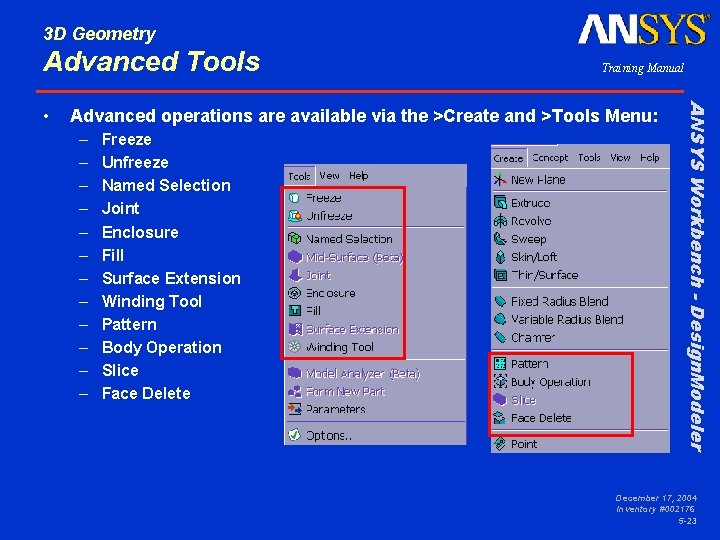Screen dimensions: 720x540
Task: Click the Options checkmark icon
Action: [294, 435]
